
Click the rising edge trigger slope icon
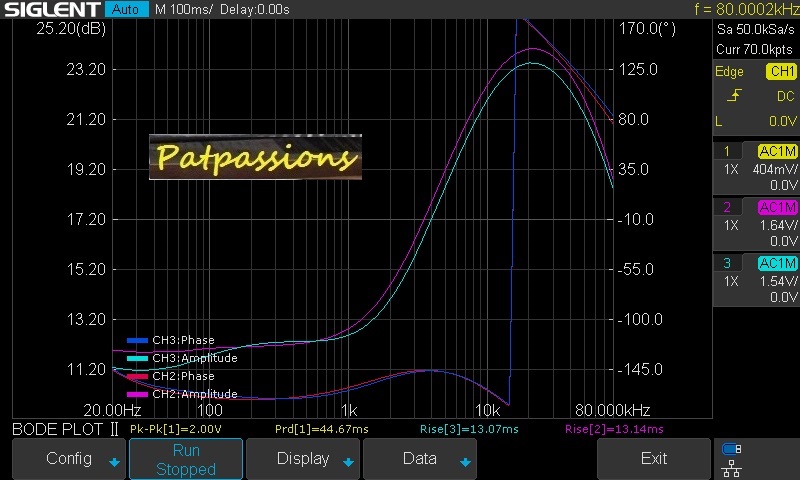735,96
